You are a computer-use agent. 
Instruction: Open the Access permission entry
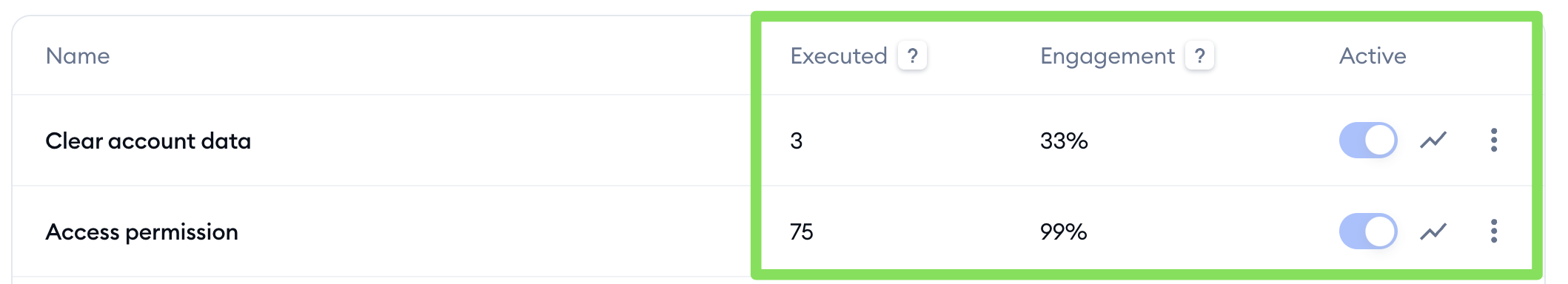[x=142, y=232]
